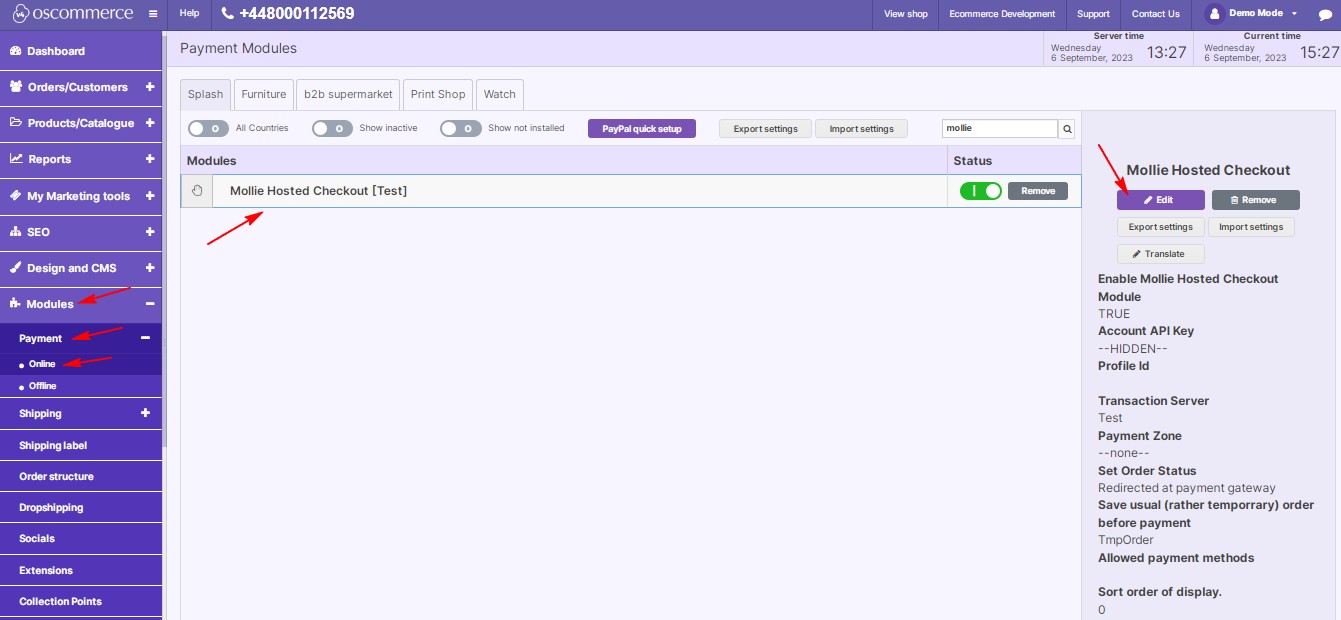The image size is (1341, 620).
Task: Collapse Modules minus sign
Action: pos(150,304)
